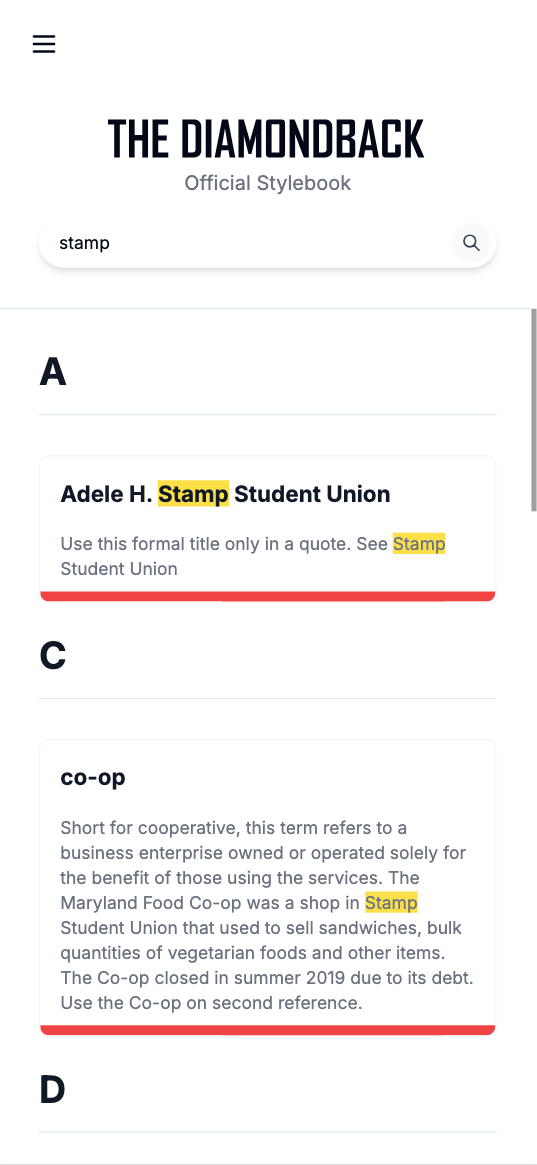Open the Adele H. Stamp Student Union entry title
Viewport: 537px width, 1165px height.
pyautogui.click(x=225, y=493)
